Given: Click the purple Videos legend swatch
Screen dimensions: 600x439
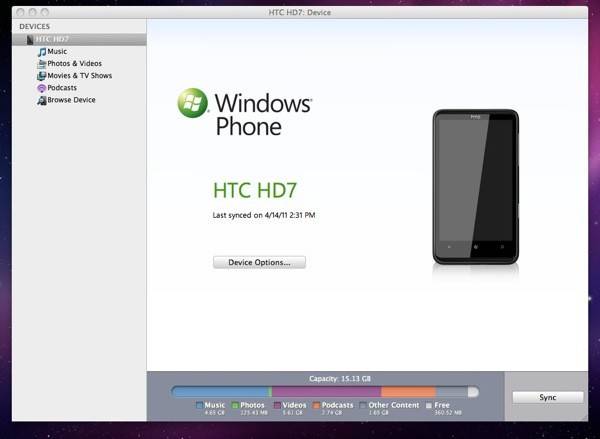Looking at the screenshot, I should point(277,405).
